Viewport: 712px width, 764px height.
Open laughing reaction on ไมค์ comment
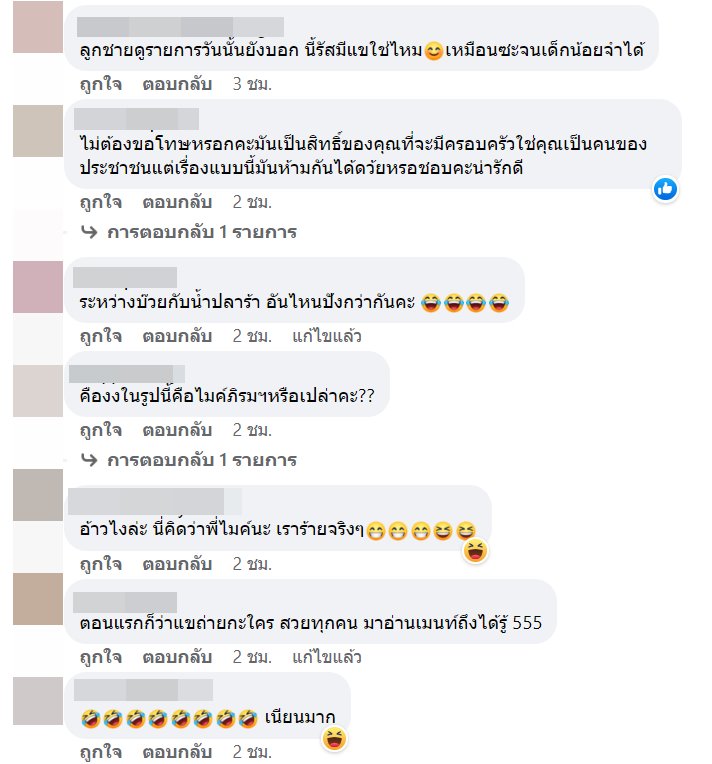tap(475, 552)
